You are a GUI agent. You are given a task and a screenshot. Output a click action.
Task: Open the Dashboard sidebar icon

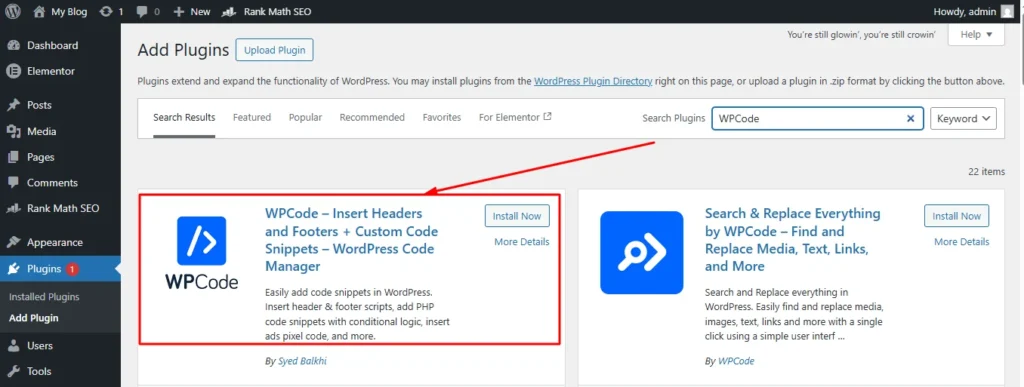(13, 46)
